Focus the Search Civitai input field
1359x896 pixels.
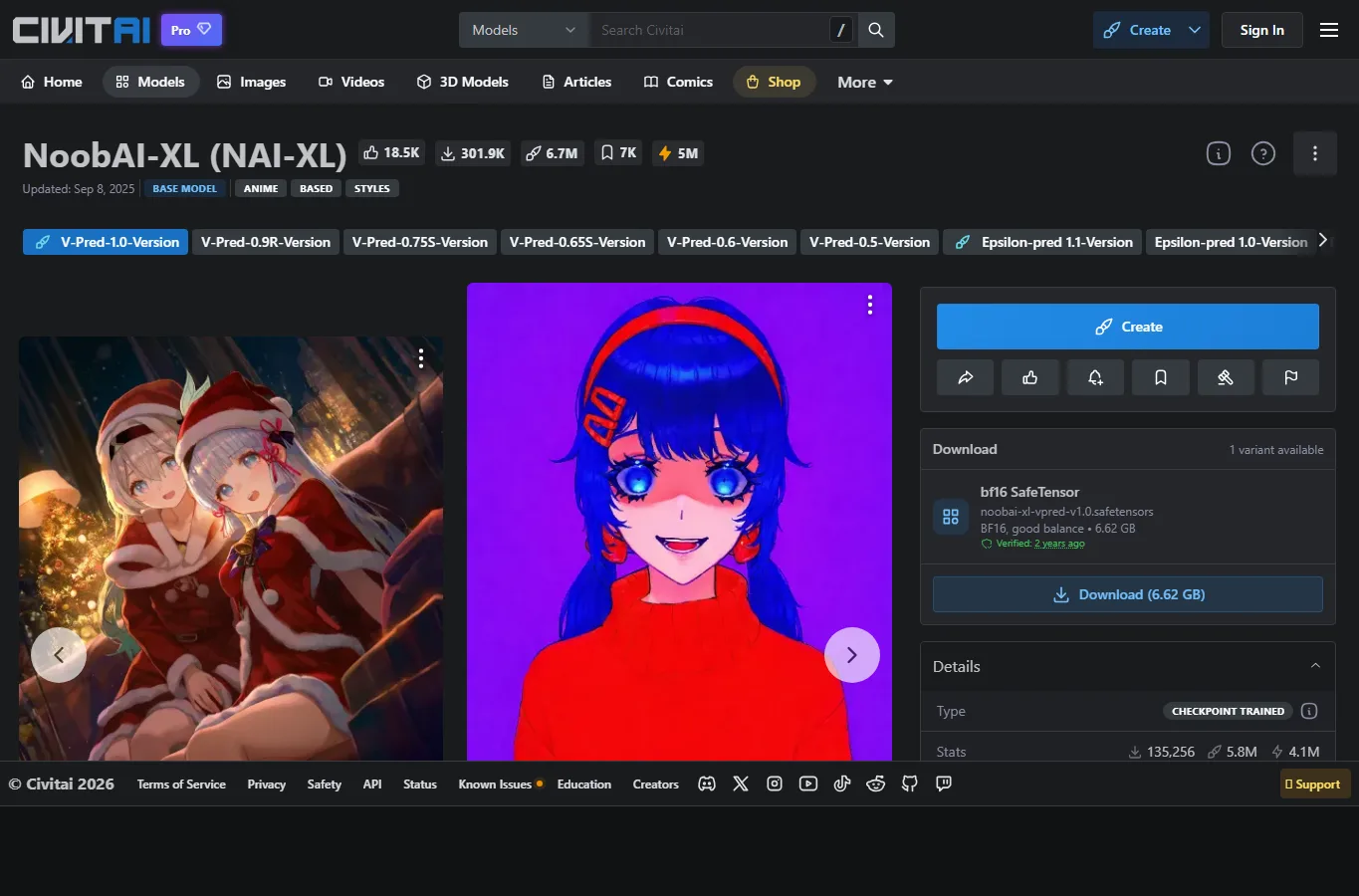pyautogui.click(x=711, y=30)
